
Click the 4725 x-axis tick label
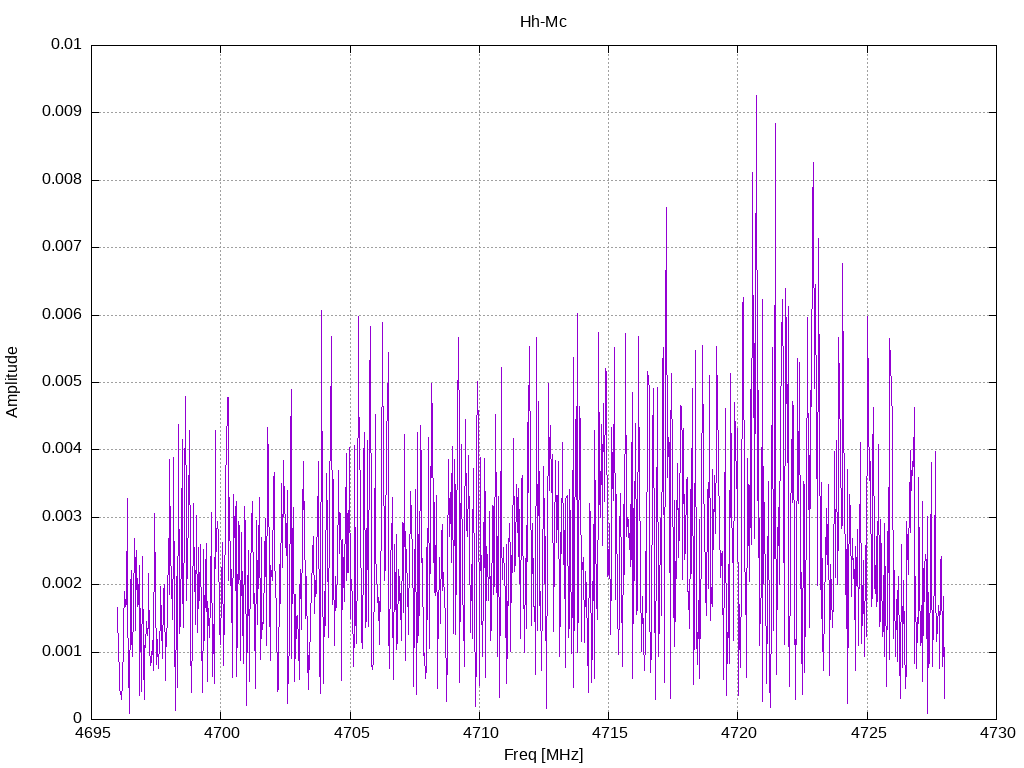(867, 733)
